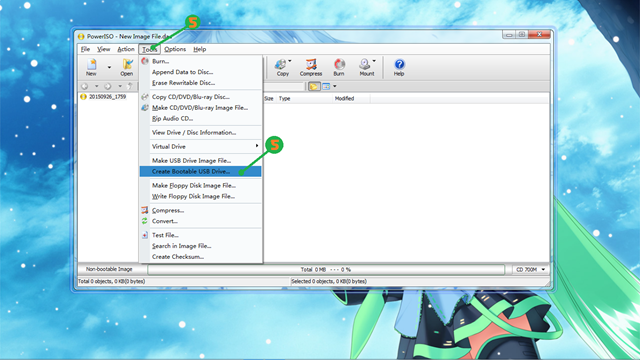
Task: Open the Options menu
Action: click(x=175, y=49)
